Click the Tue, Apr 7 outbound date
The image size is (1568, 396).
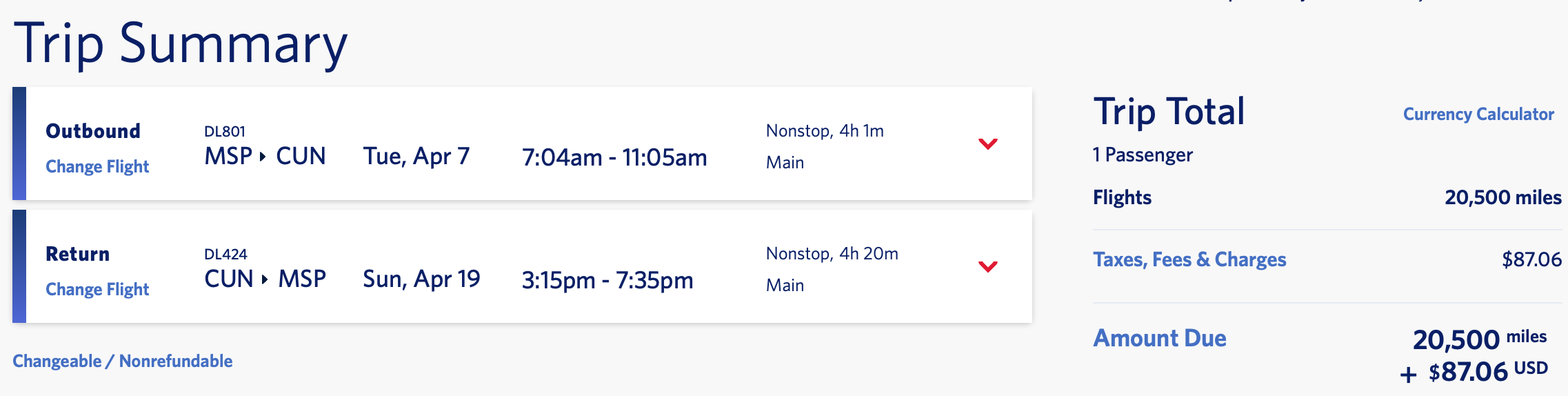click(416, 157)
